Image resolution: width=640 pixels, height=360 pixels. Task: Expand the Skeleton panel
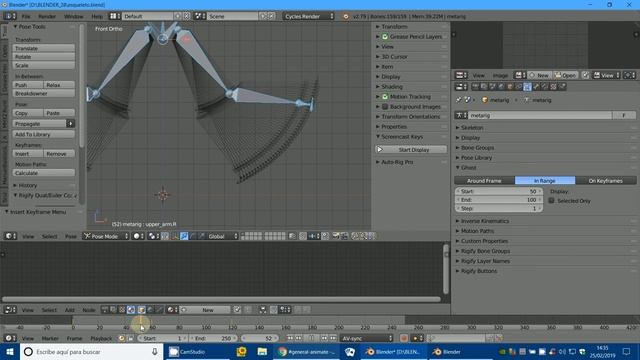(472, 128)
